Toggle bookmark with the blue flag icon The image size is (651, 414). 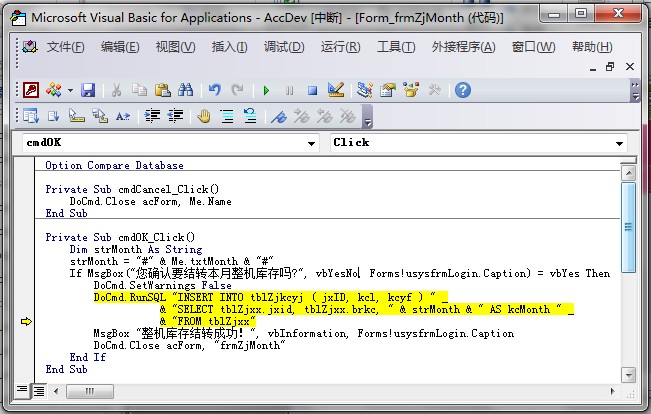279,116
